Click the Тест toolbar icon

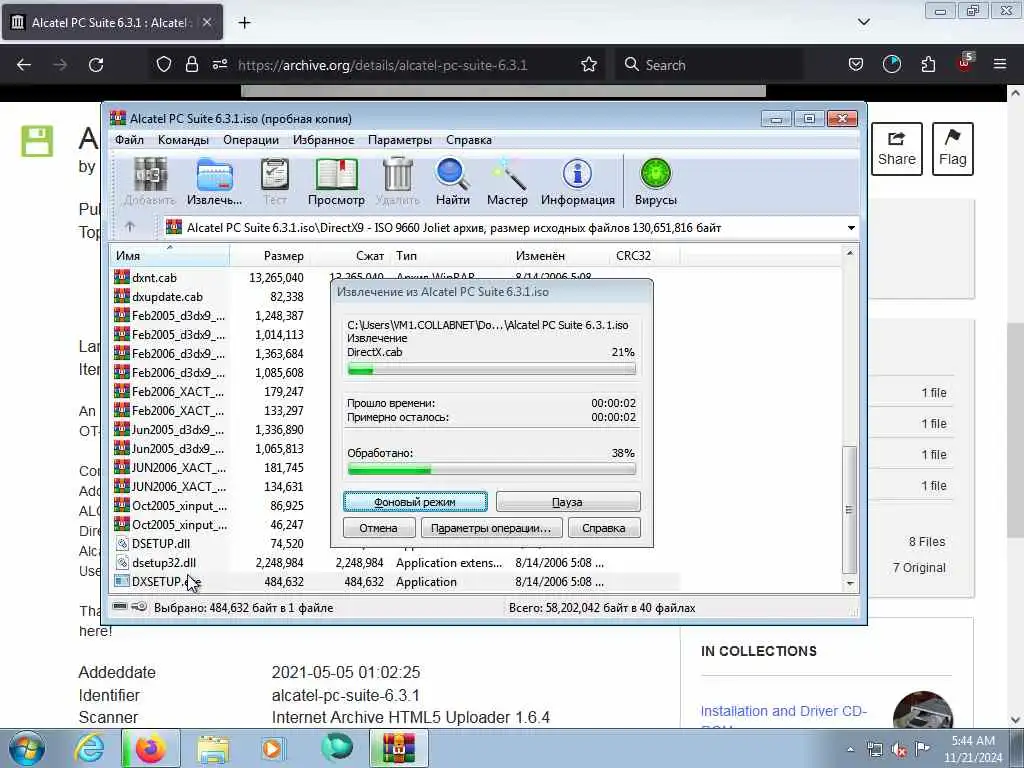[275, 182]
